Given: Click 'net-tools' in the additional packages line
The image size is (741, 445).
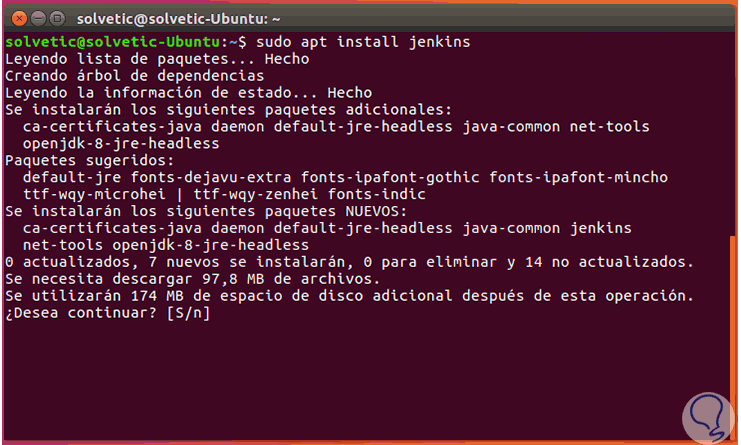Looking at the screenshot, I should [x=610, y=127].
